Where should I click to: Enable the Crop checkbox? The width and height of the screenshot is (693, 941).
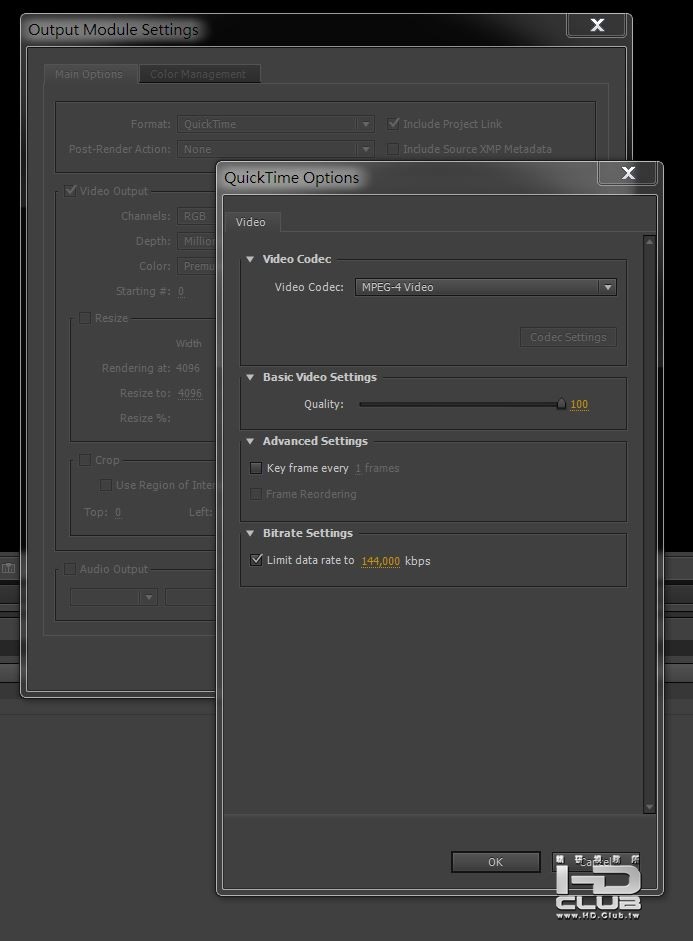click(85, 460)
